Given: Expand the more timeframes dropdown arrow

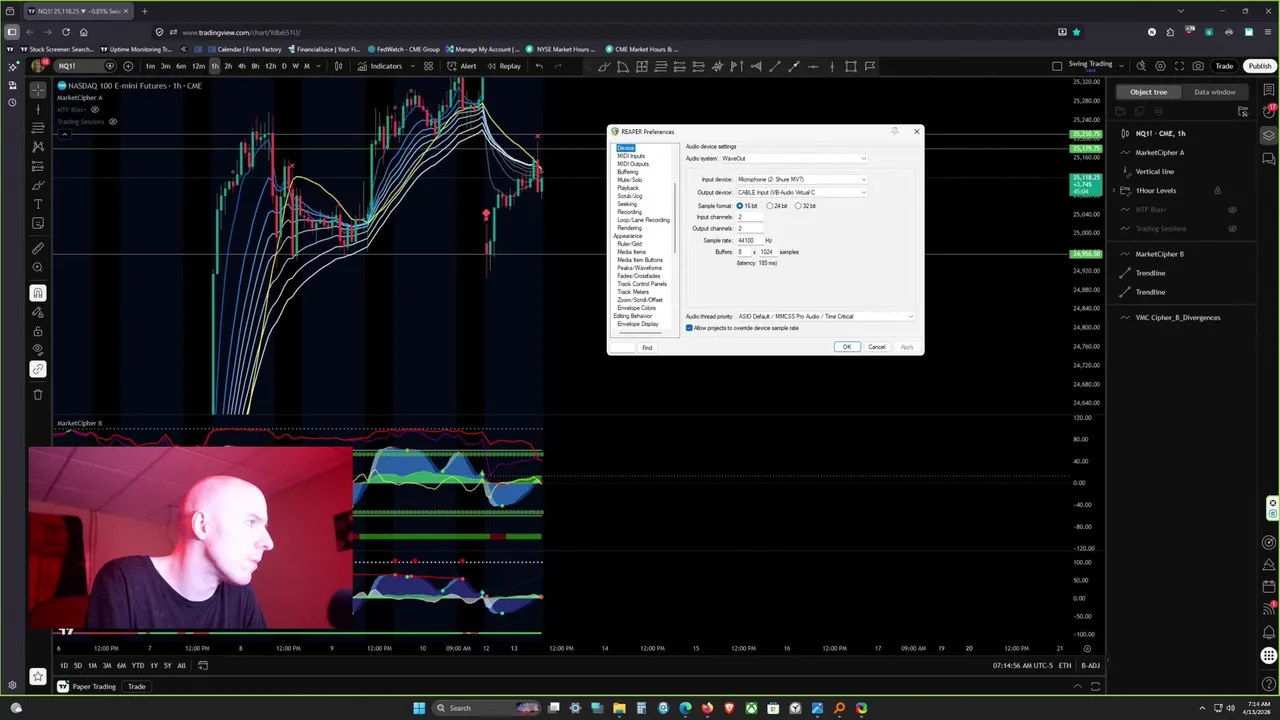Looking at the screenshot, I should (319, 66).
